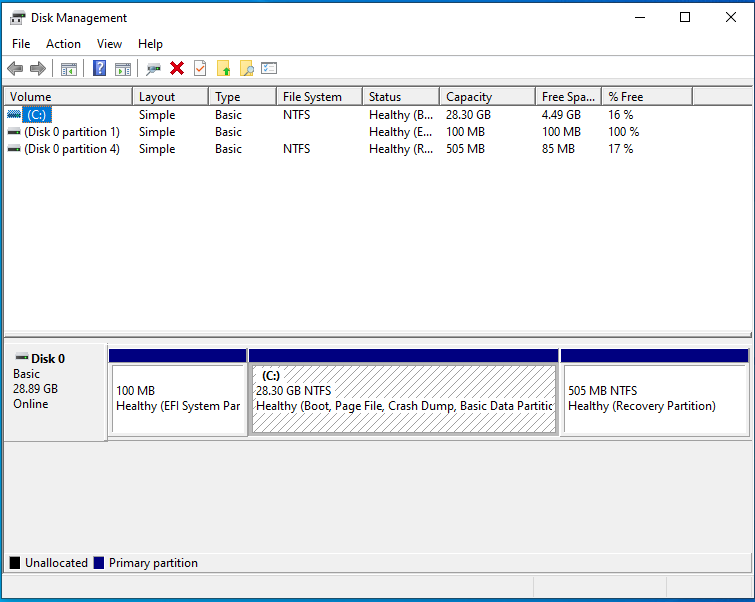Screen dimensions: 755x602
Task: Click the Forward arrow toolbar icon
Action: pos(38,68)
